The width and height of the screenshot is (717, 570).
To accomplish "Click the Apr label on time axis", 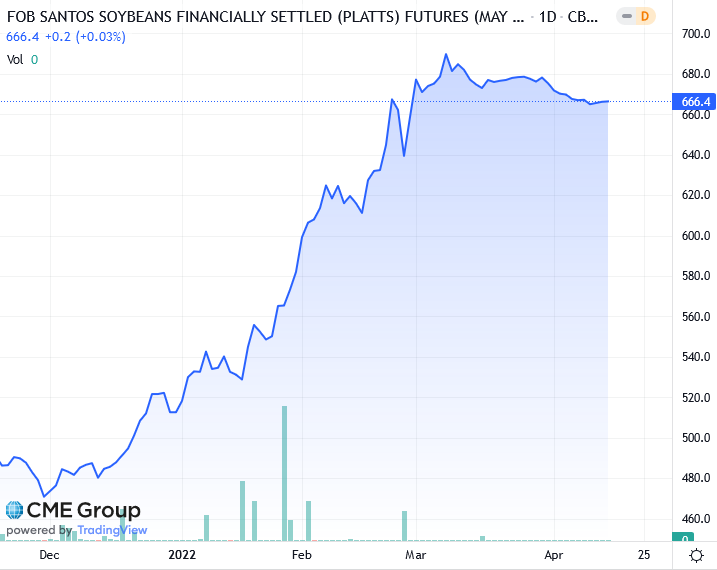I will (x=556, y=554).
